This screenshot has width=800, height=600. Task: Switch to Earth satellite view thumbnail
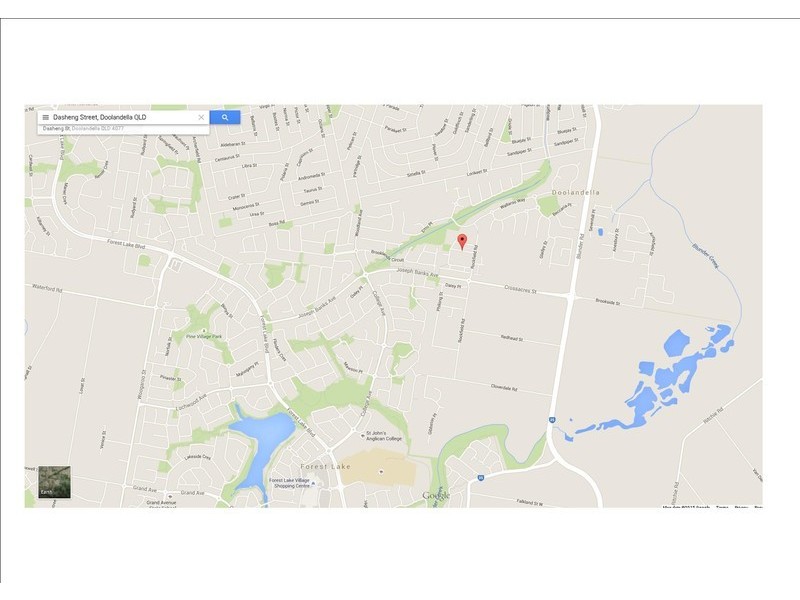click(x=55, y=482)
